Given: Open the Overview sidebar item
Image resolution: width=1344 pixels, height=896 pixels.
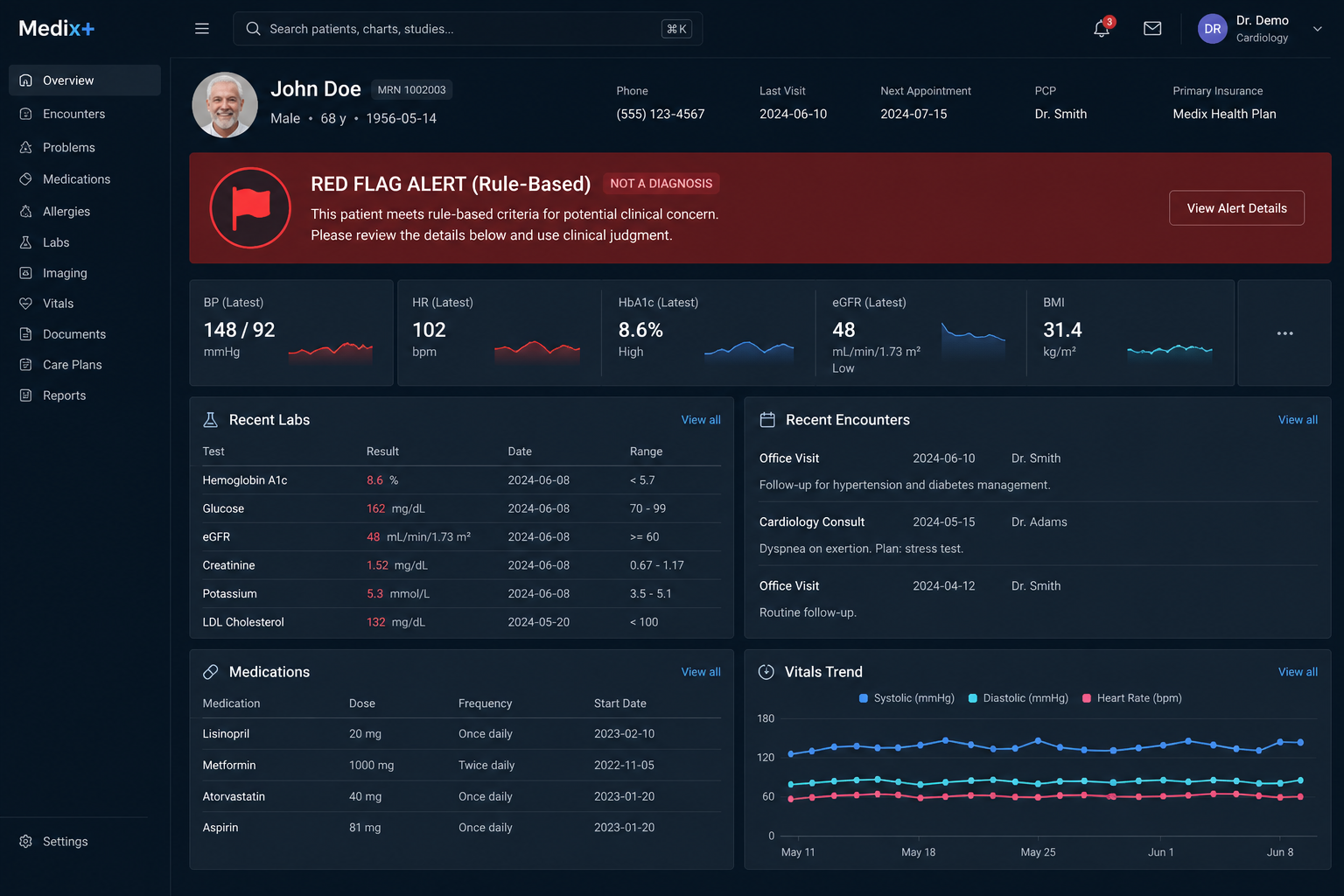Looking at the screenshot, I should [x=85, y=80].
